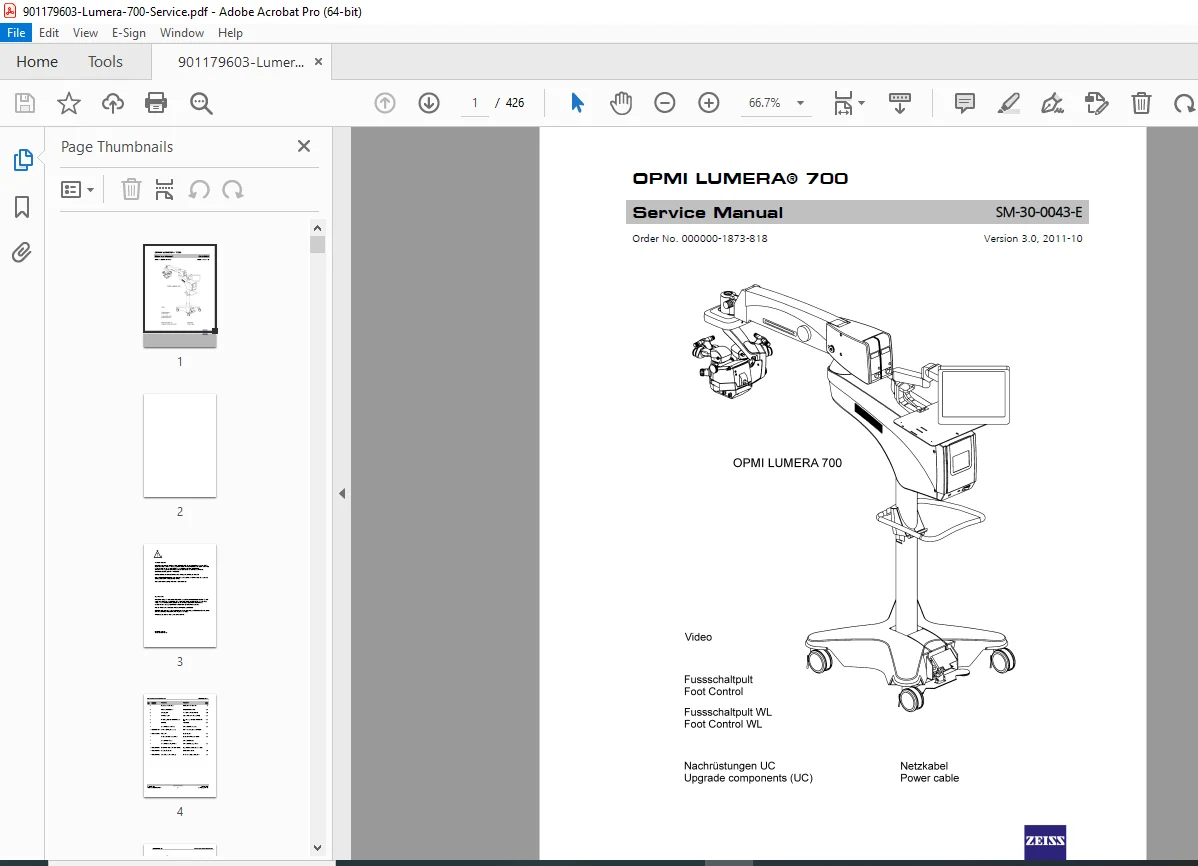This screenshot has height=866, width=1198.
Task: Click 'Foot Control WL' label
Action: point(723,725)
